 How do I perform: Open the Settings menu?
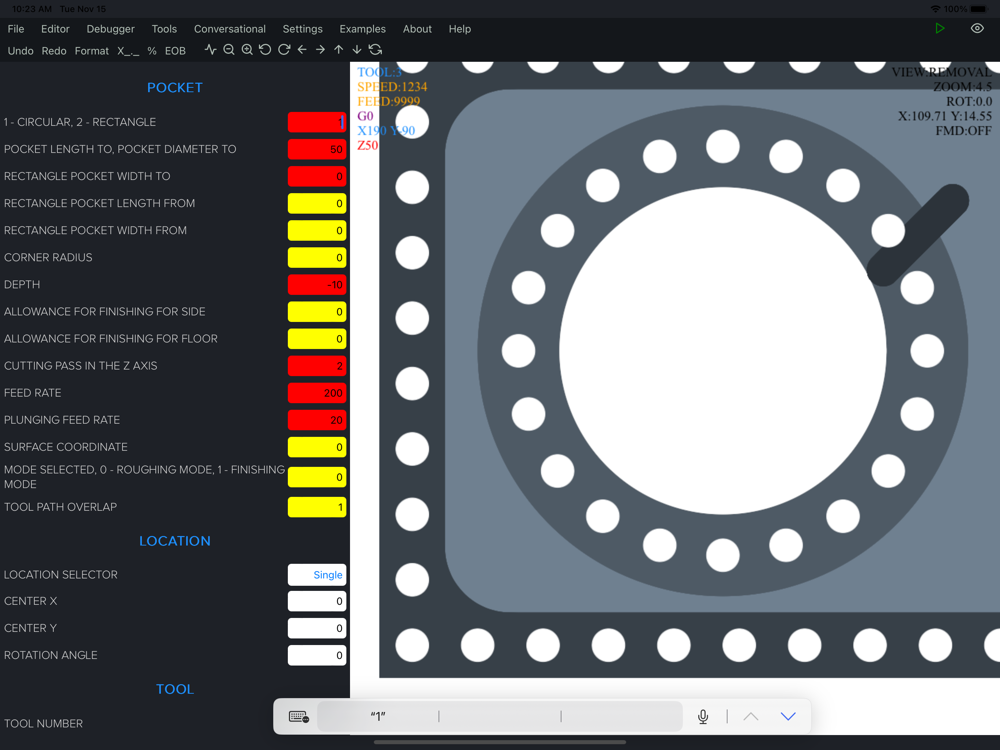(302, 29)
